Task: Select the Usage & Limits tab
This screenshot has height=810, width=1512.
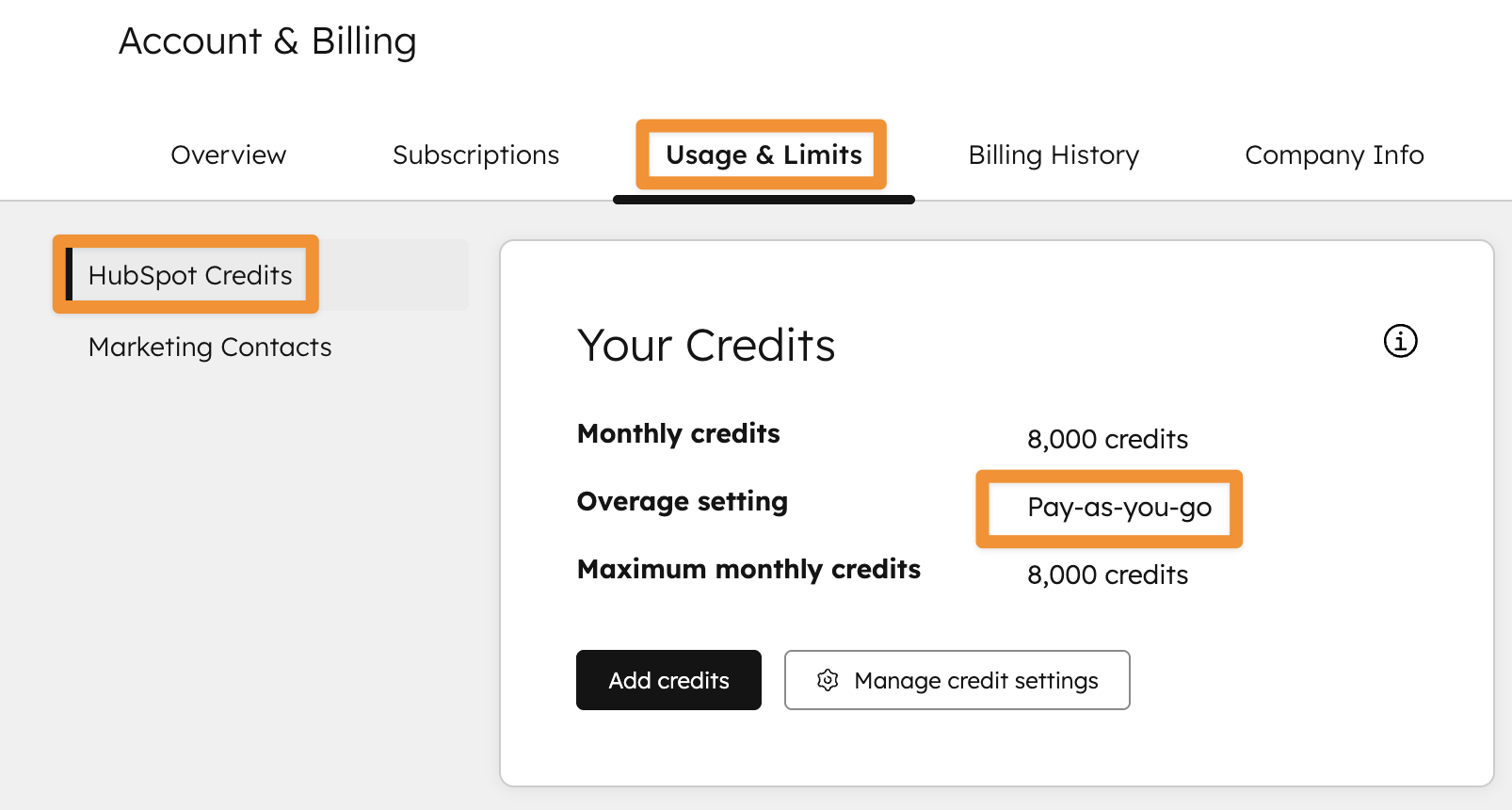Action: [x=763, y=154]
